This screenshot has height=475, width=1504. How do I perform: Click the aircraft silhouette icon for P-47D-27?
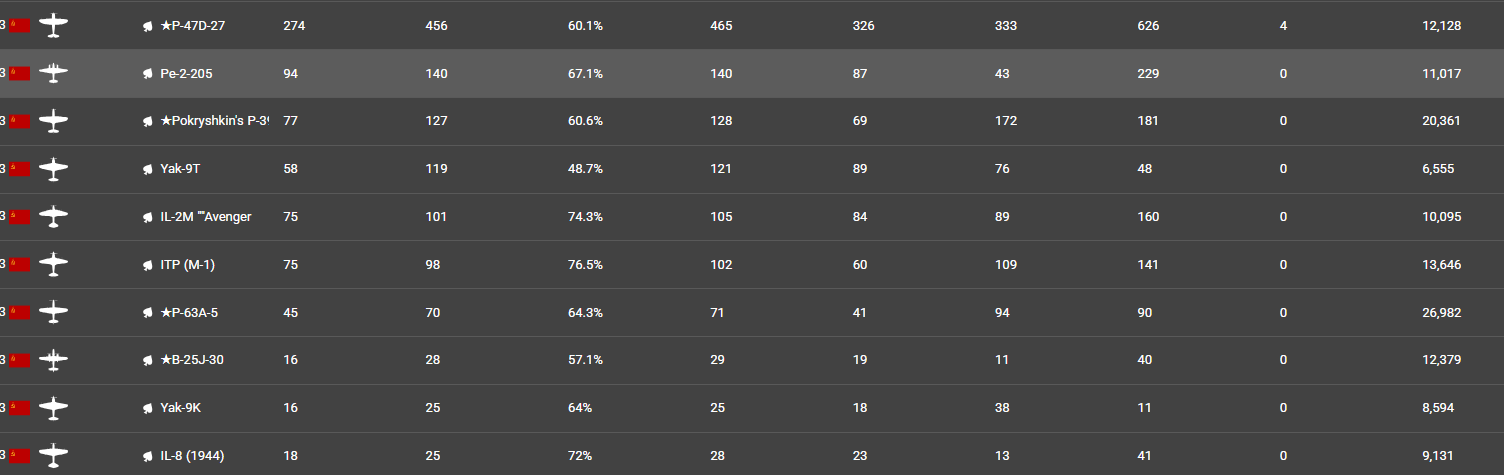[x=54, y=26]
